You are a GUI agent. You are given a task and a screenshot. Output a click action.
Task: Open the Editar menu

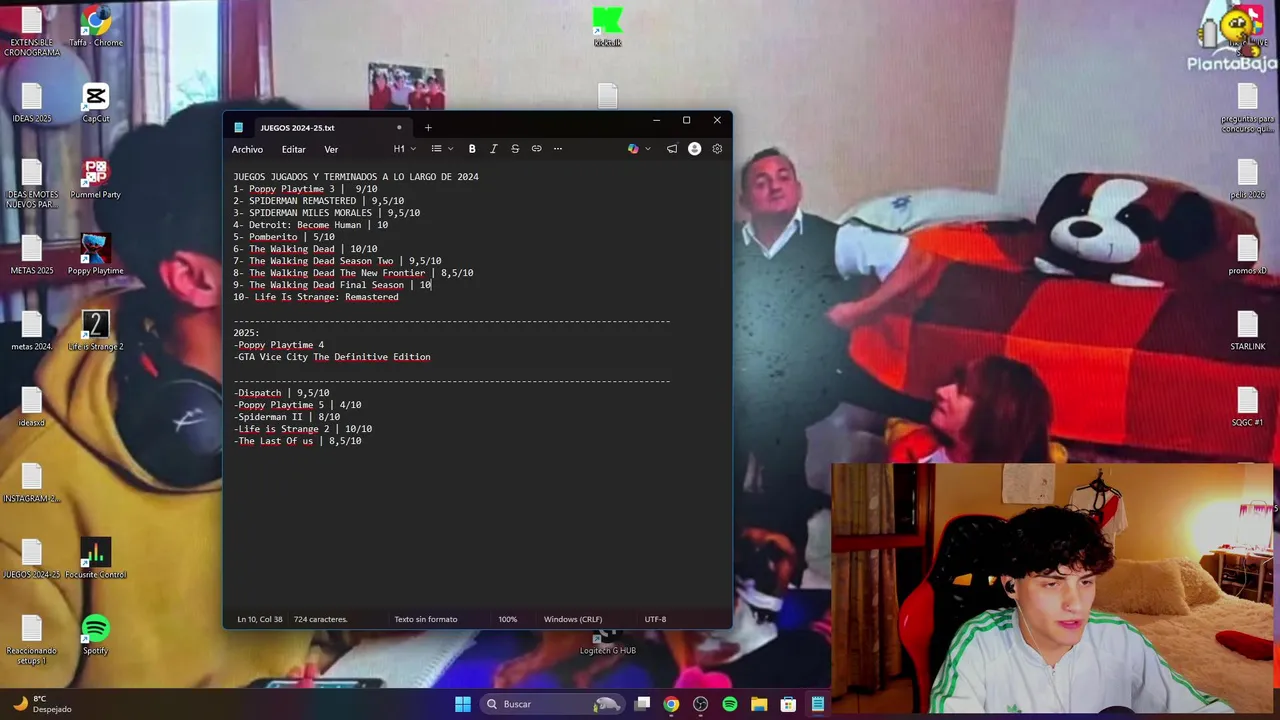(x=293, y=149)
